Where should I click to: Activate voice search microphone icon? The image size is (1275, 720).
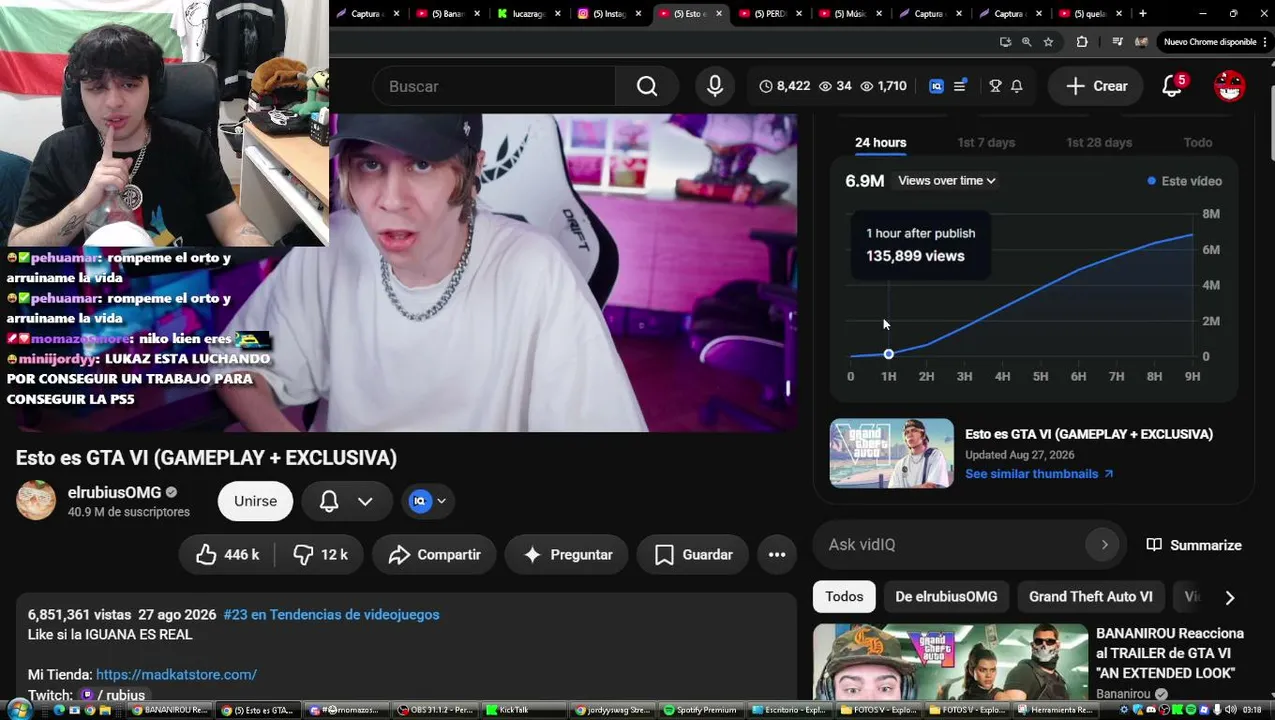tap(715, 86)
